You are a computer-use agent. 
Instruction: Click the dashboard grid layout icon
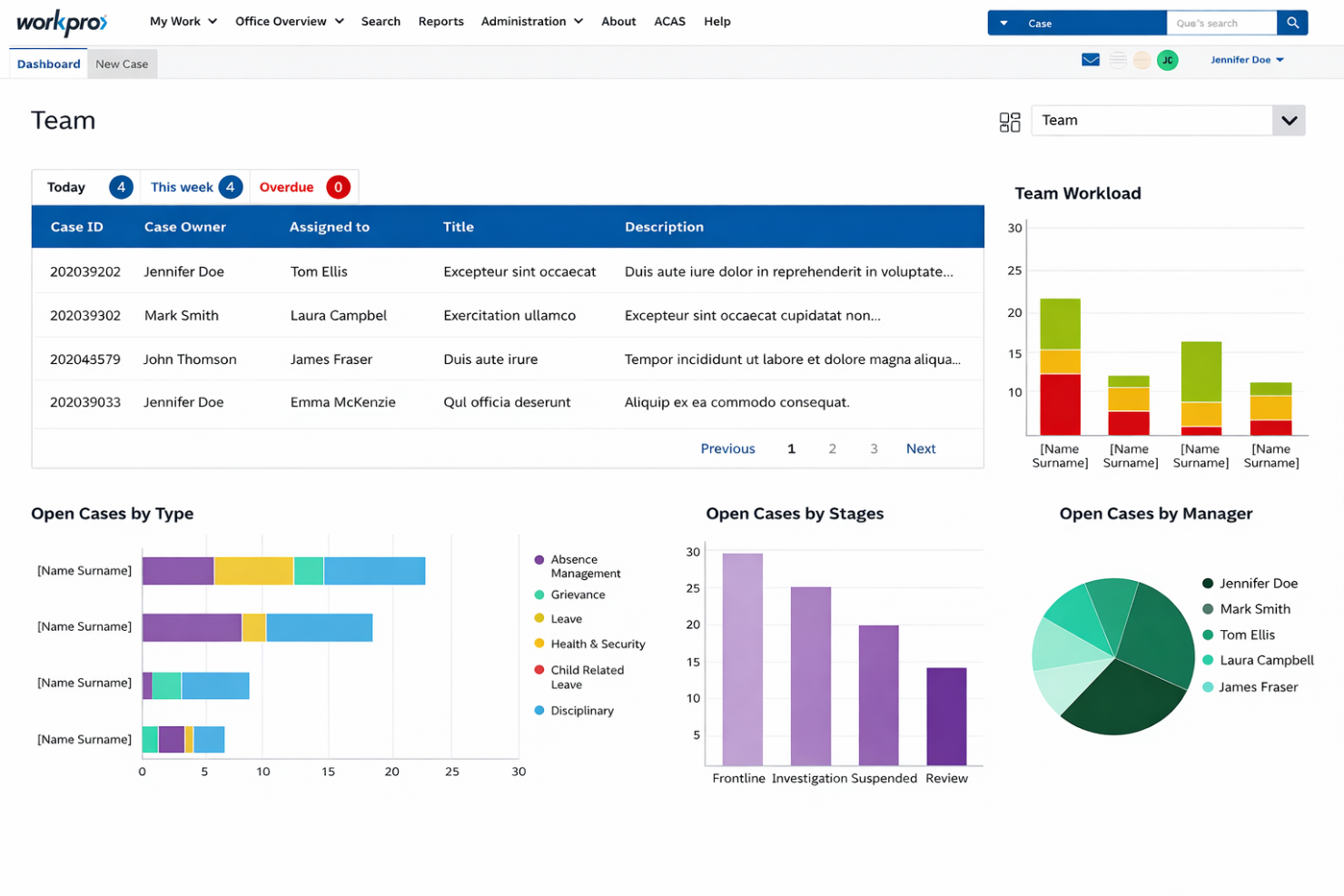[1009, 120]
